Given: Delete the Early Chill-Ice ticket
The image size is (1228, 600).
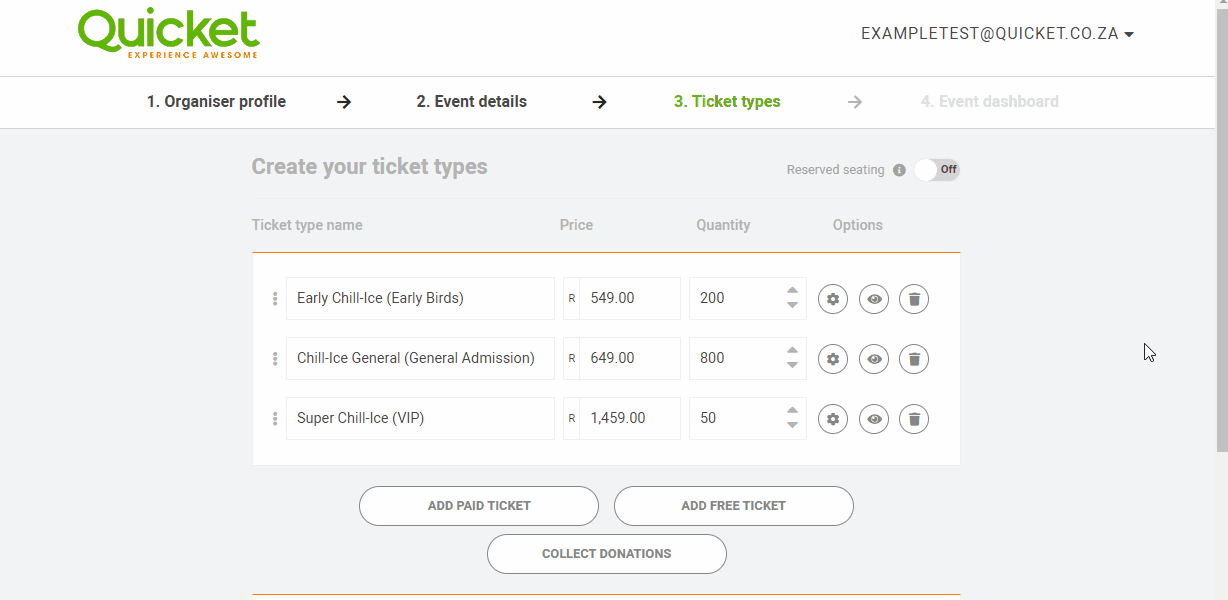Looking at the screenshot, I should tap(914, 298).
